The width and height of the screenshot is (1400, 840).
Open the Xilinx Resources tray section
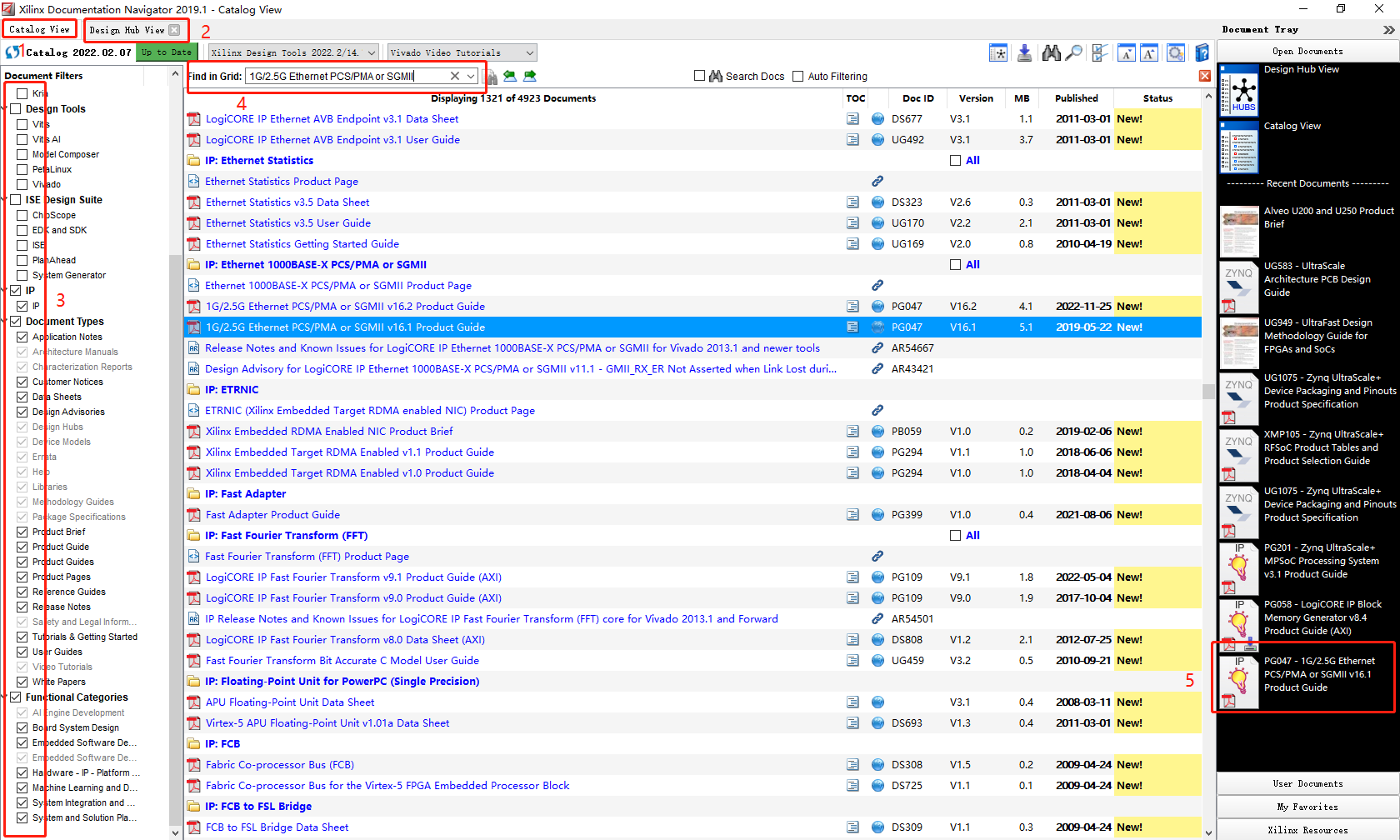[x=1307, y=830]
